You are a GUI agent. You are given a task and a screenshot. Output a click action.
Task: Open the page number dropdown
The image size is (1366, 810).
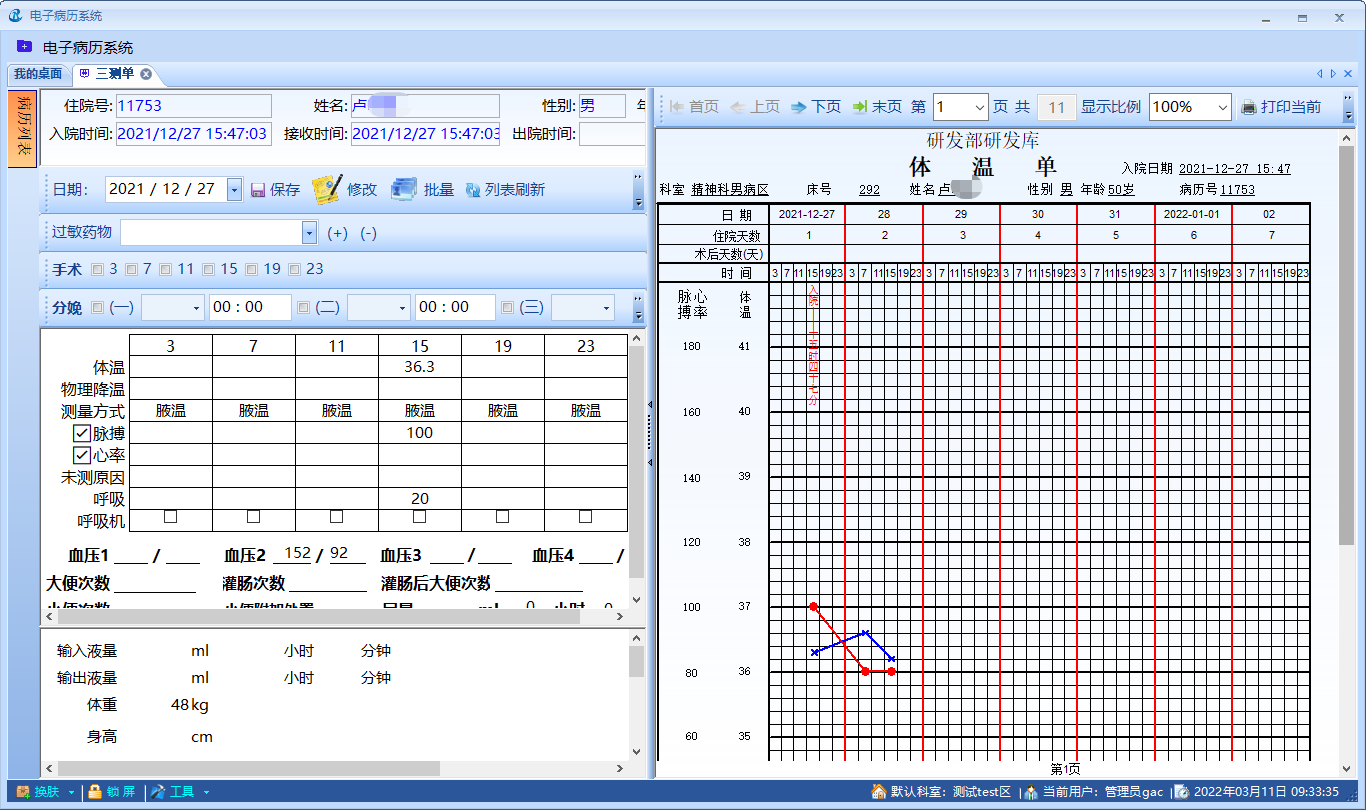coord(979,107)
